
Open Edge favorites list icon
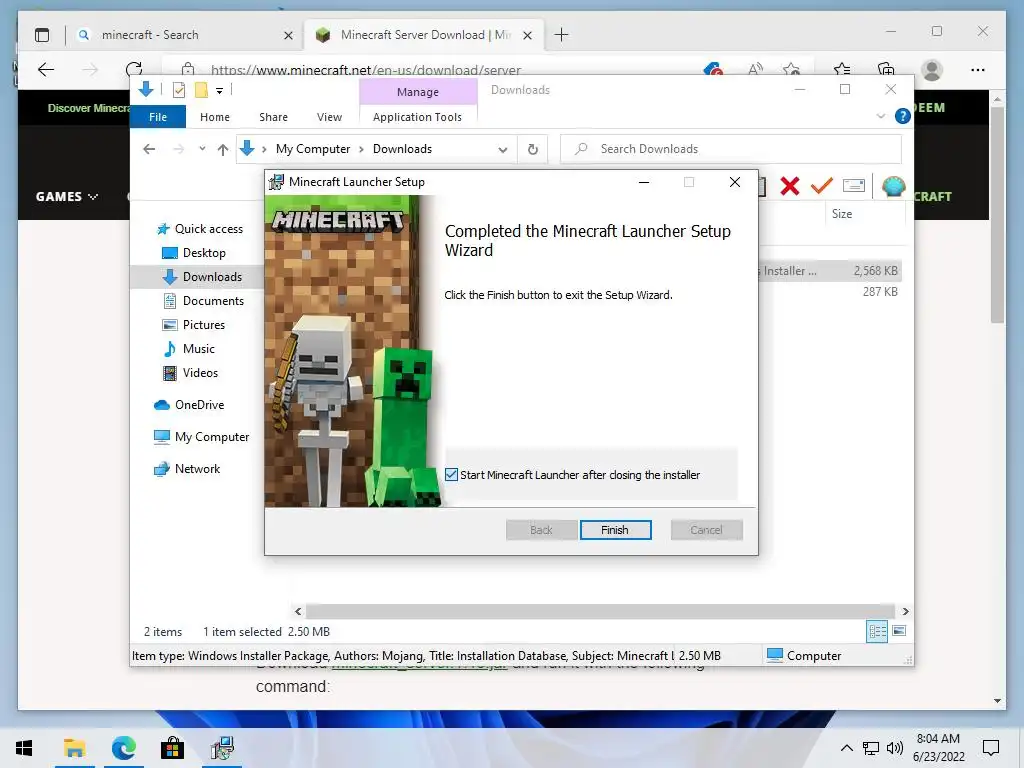pos(842,69)
